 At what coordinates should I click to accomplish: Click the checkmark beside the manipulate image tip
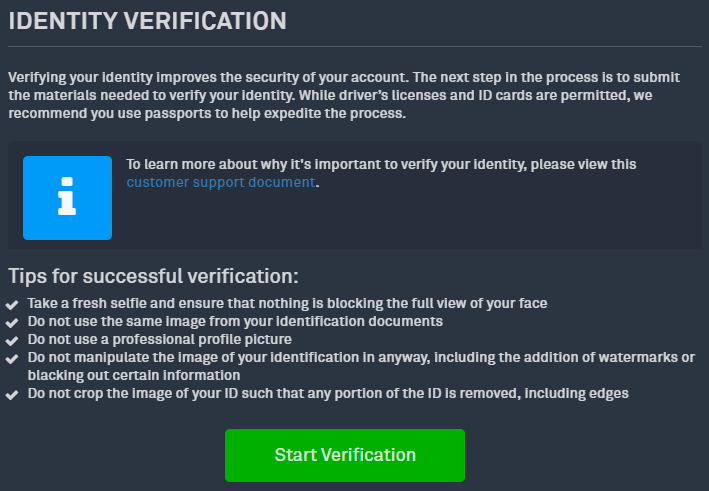tap(12, 359)
